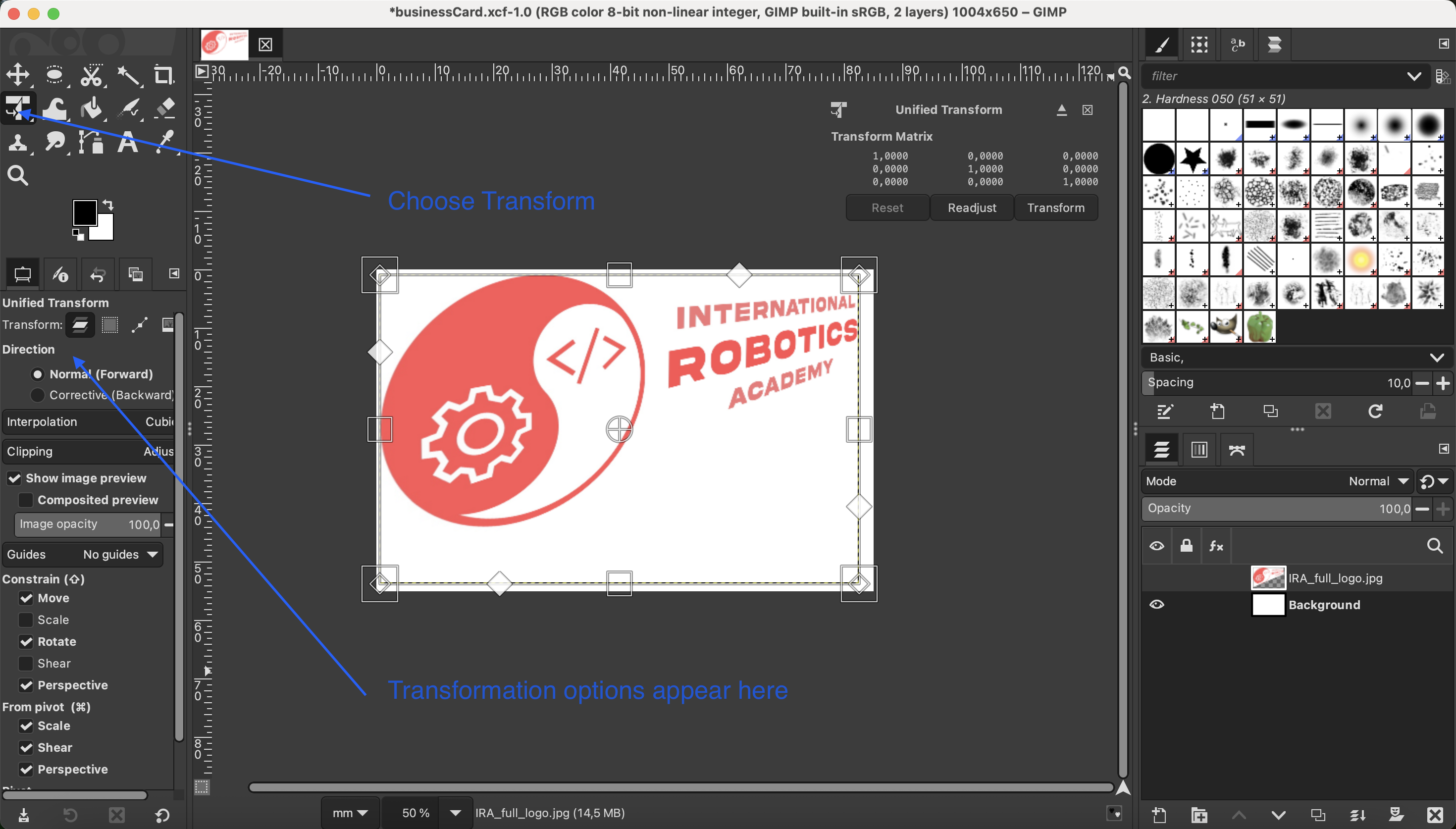Select the IRA_full_logo.jpg layer
Image resolution: width=1456 pixels, height=829 pixels.
[1335, 578]
